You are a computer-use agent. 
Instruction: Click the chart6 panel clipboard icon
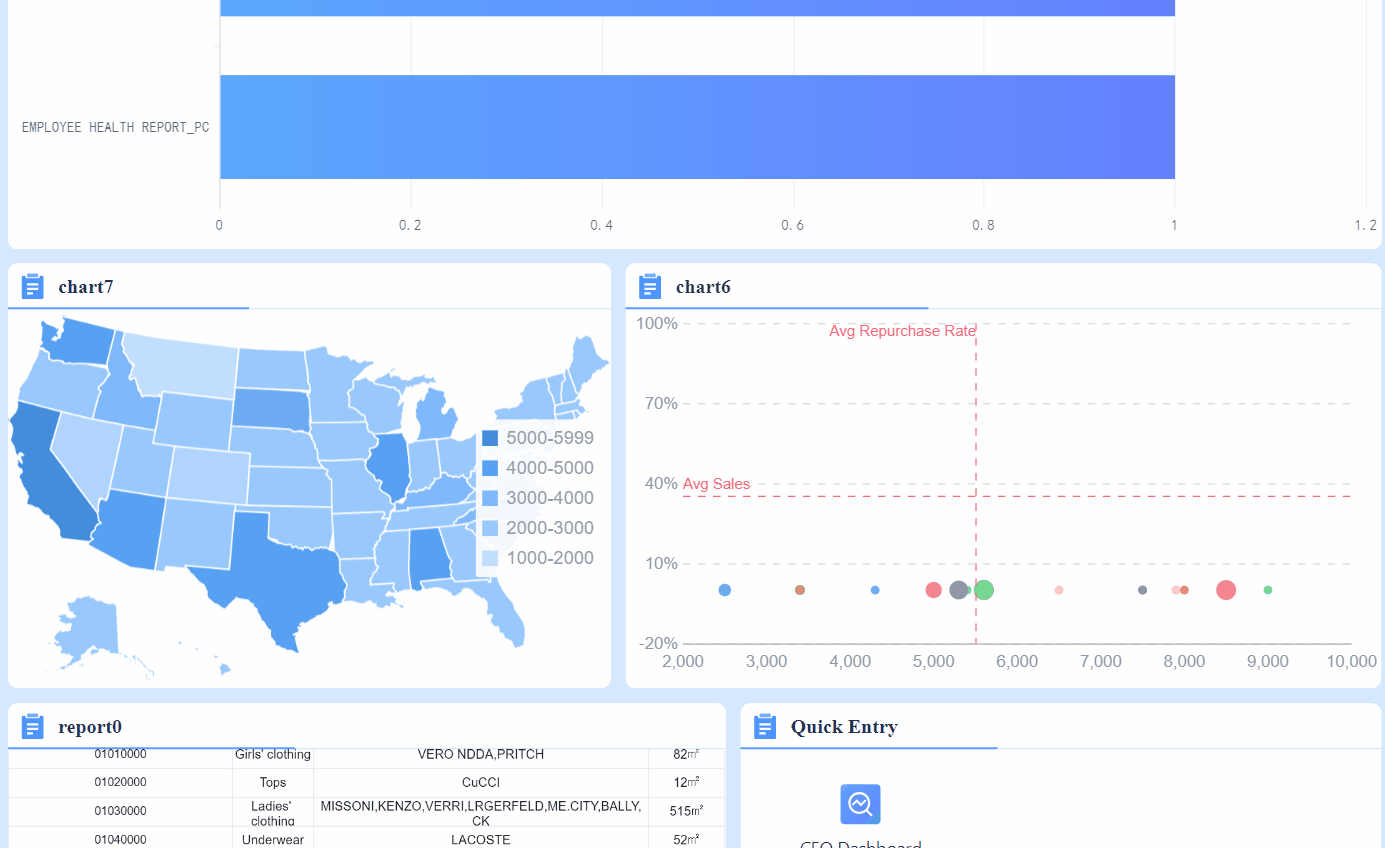click(x=650, y=285)
